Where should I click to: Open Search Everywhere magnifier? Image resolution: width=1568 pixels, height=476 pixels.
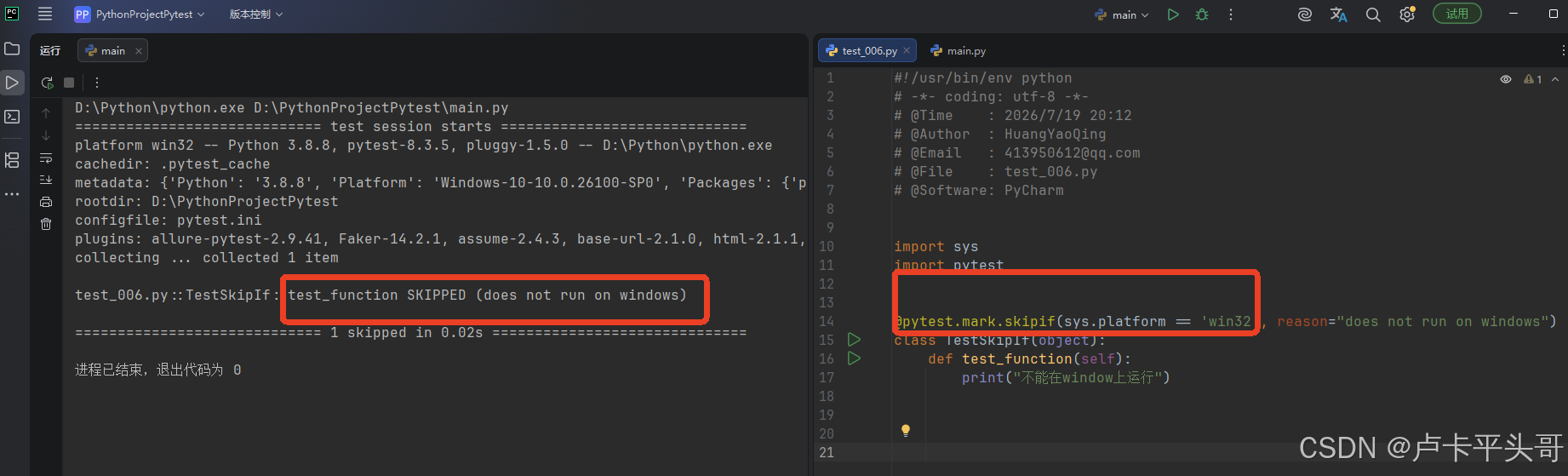tap(1373, 14)
